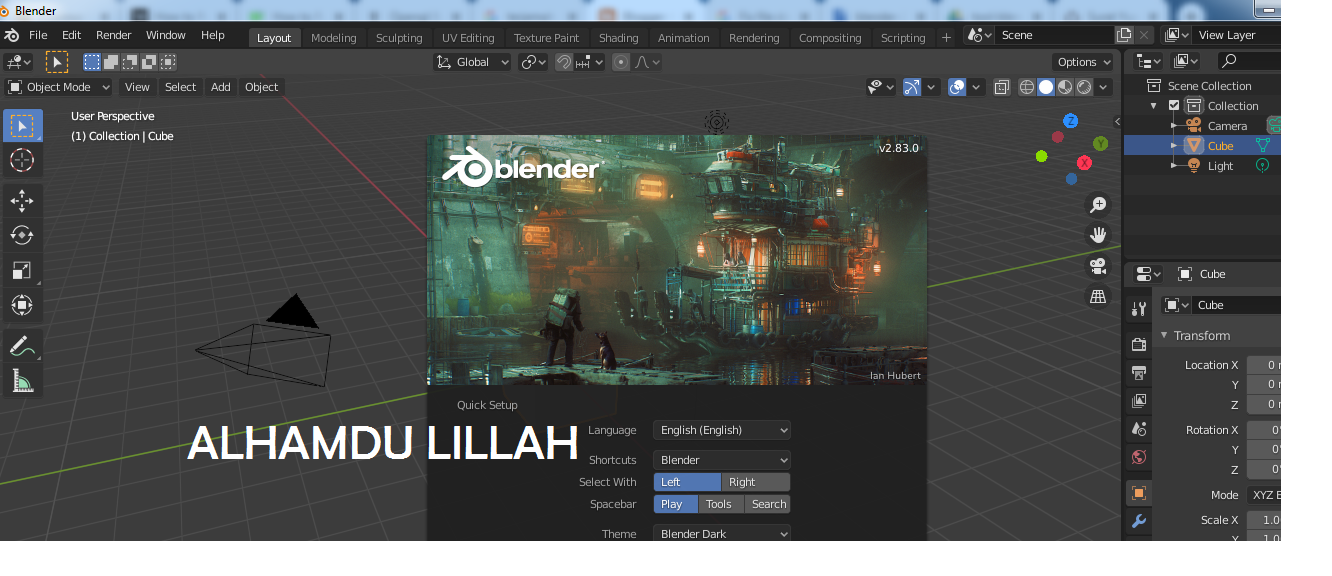Viewport: 1332px width, 576px height.
Task: Open the View Layer properties tab
Action: tap(1138, 401)
